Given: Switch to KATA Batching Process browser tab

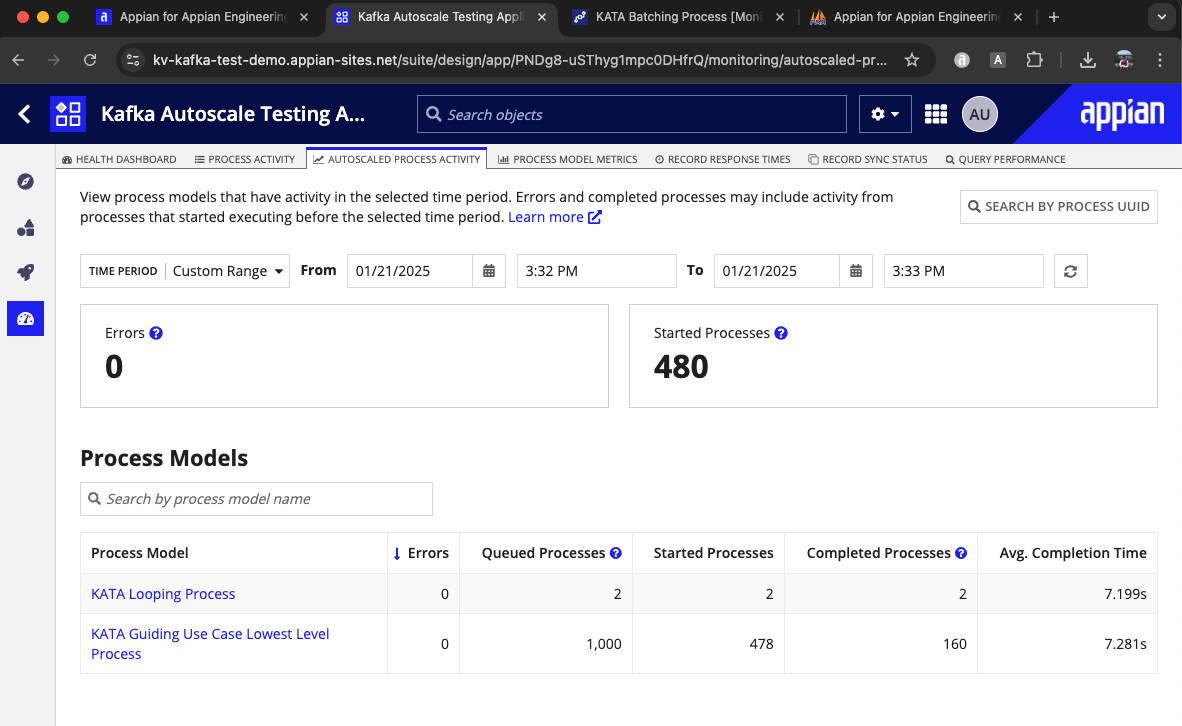Looking at the screenshot, I should [x=678, y=17].
